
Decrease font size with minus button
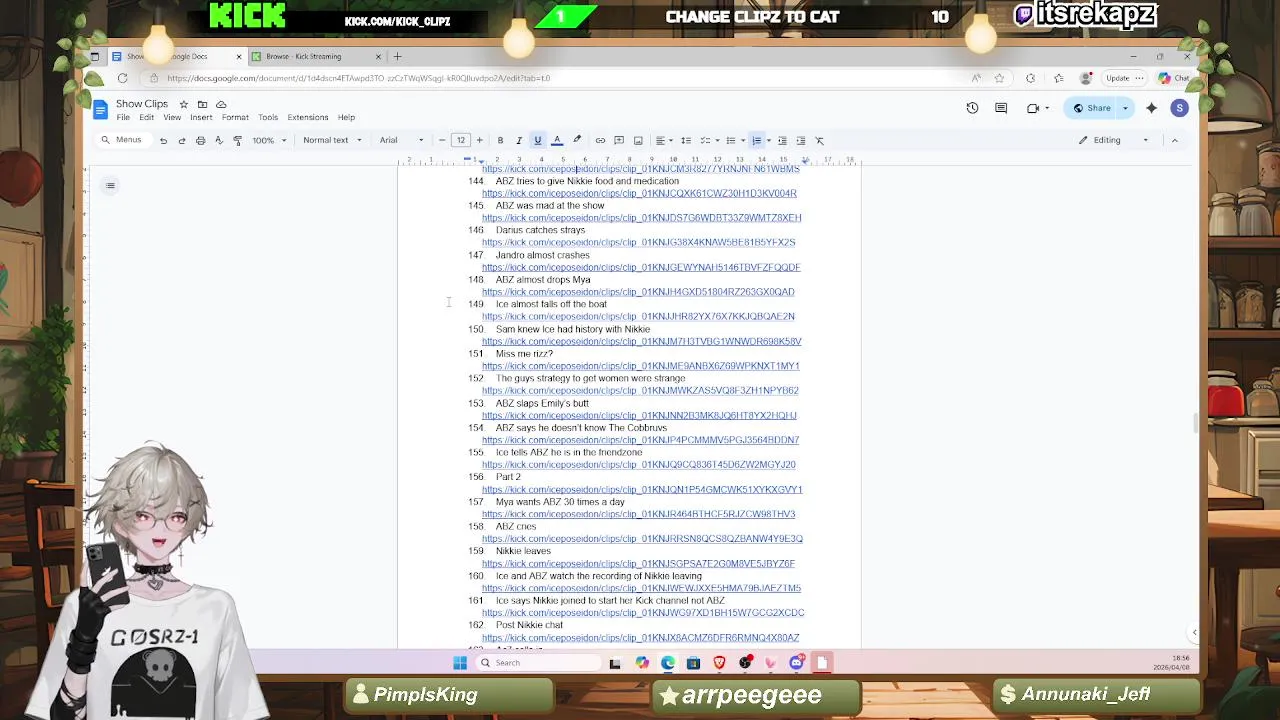coord(442,140)
